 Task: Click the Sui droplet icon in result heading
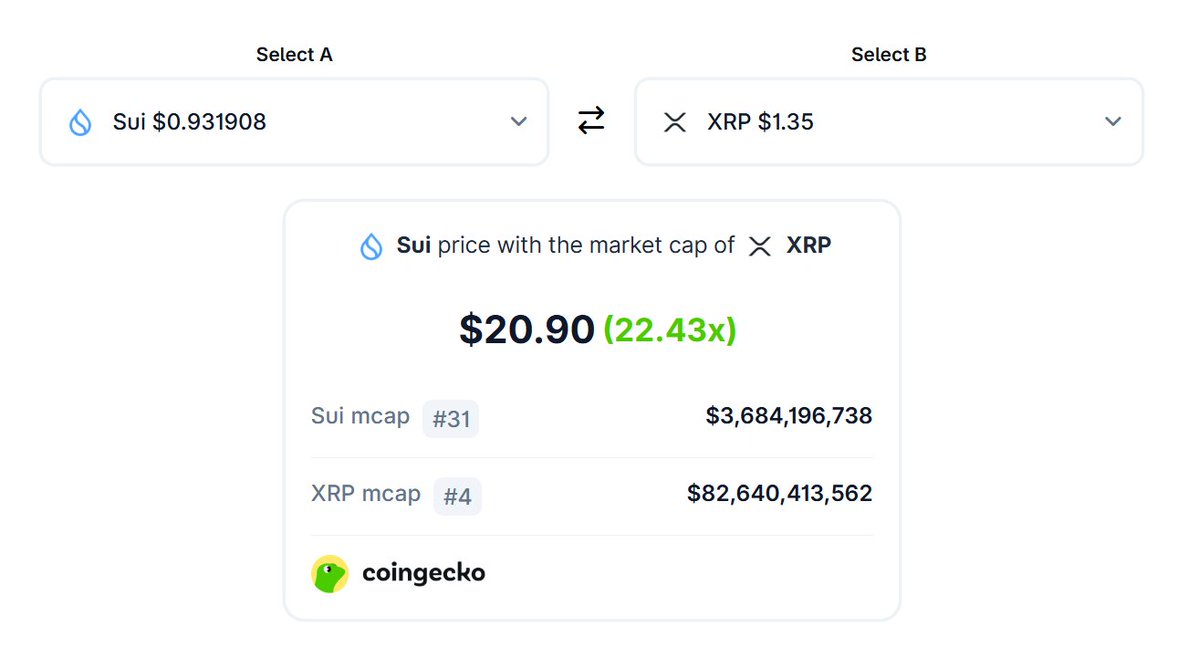click(x=371, y=246)
